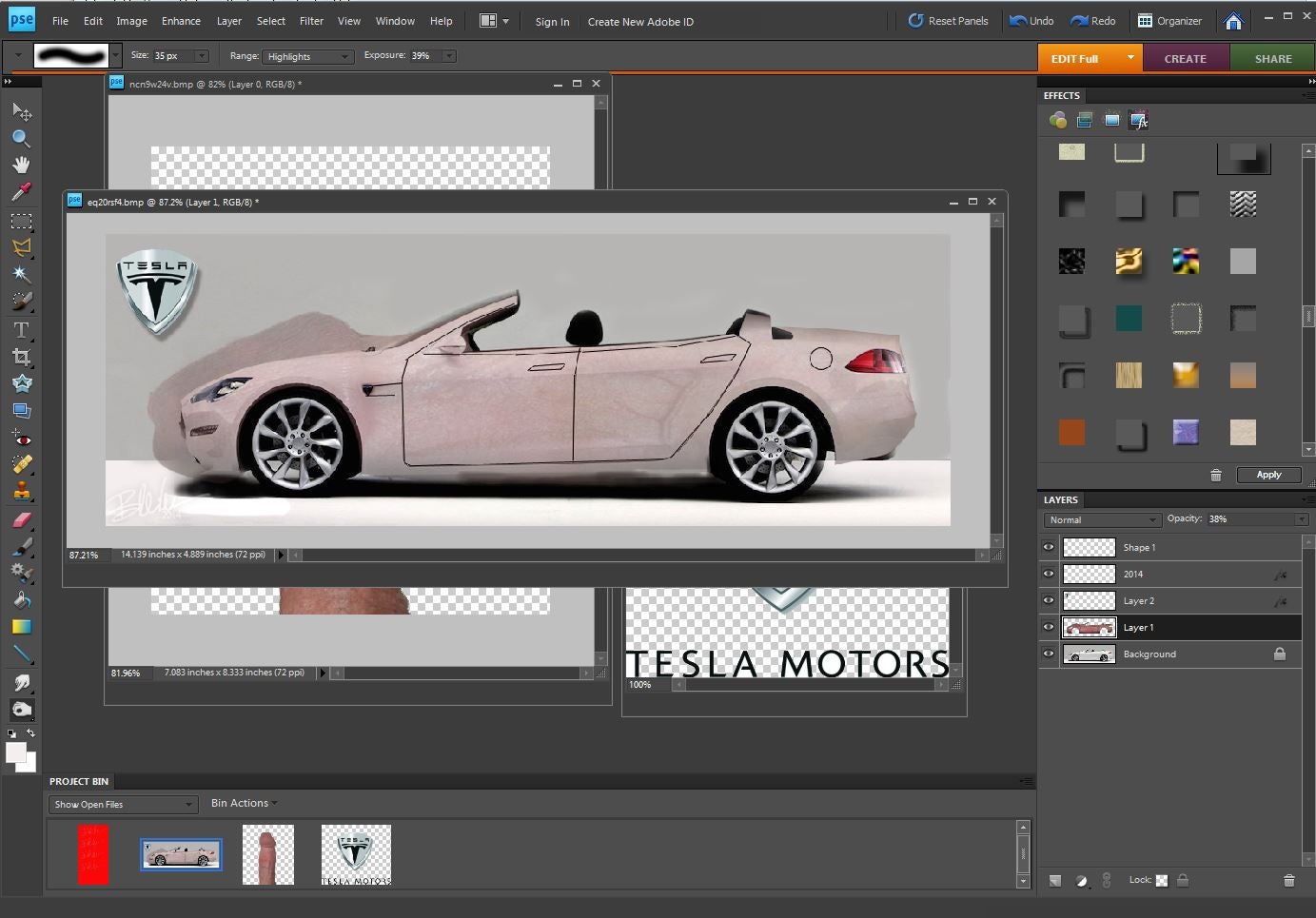Select the Paint Bucket tool
Screen dimensions: 1316x918
click(21, 600)
